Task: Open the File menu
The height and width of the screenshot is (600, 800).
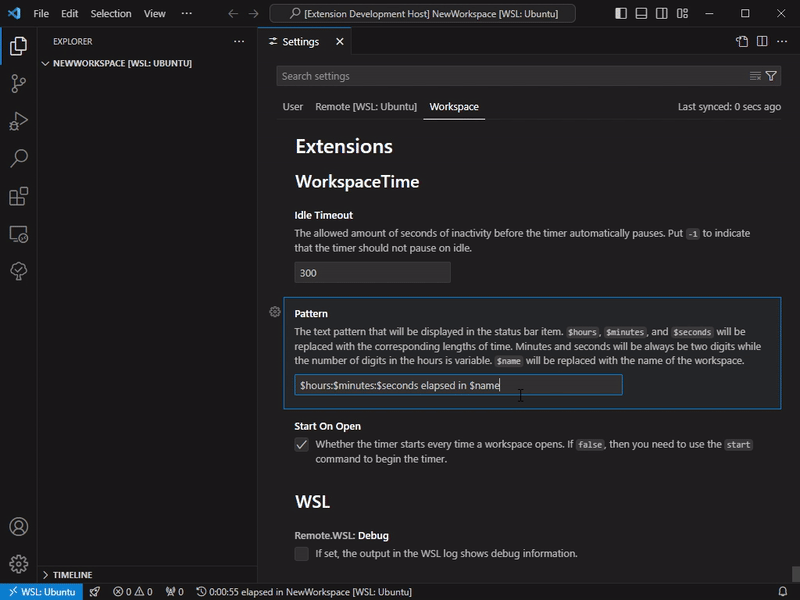Action: pos(41,14)
